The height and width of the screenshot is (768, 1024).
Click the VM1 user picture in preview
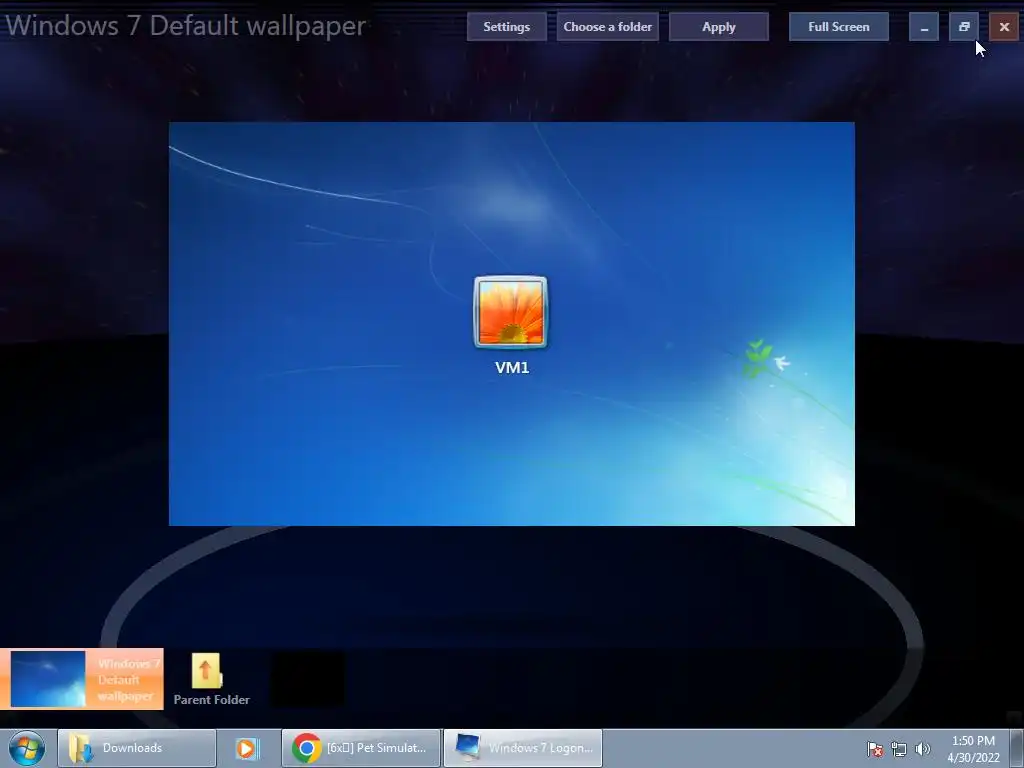pos(511,312)
